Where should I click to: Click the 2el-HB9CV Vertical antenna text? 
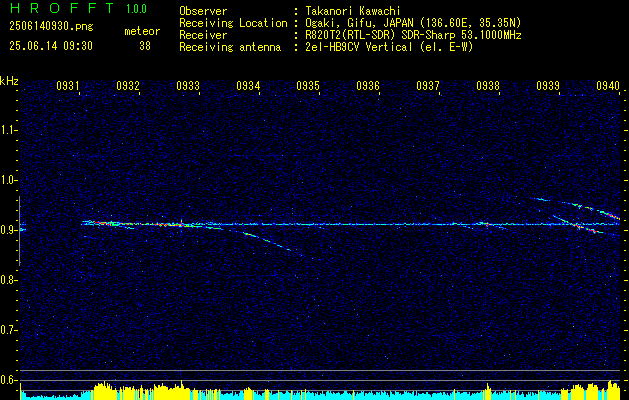coord(388,47)
